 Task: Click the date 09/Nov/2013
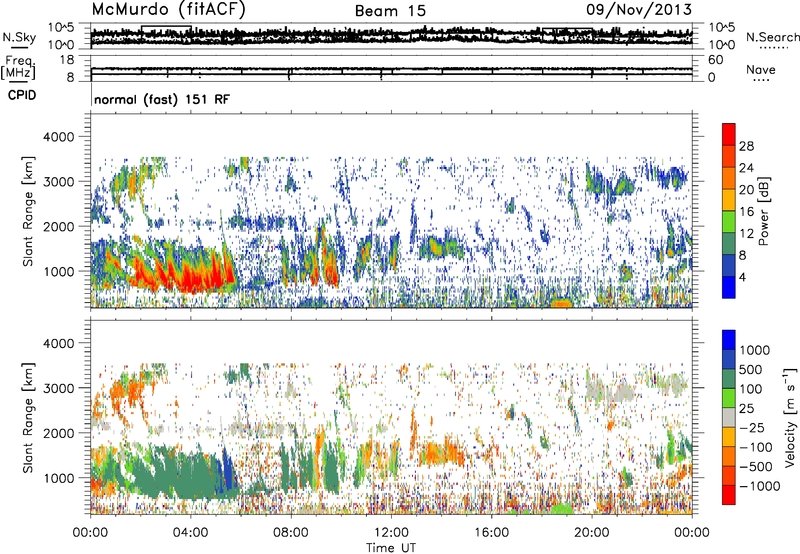click(x=639, y=9)
